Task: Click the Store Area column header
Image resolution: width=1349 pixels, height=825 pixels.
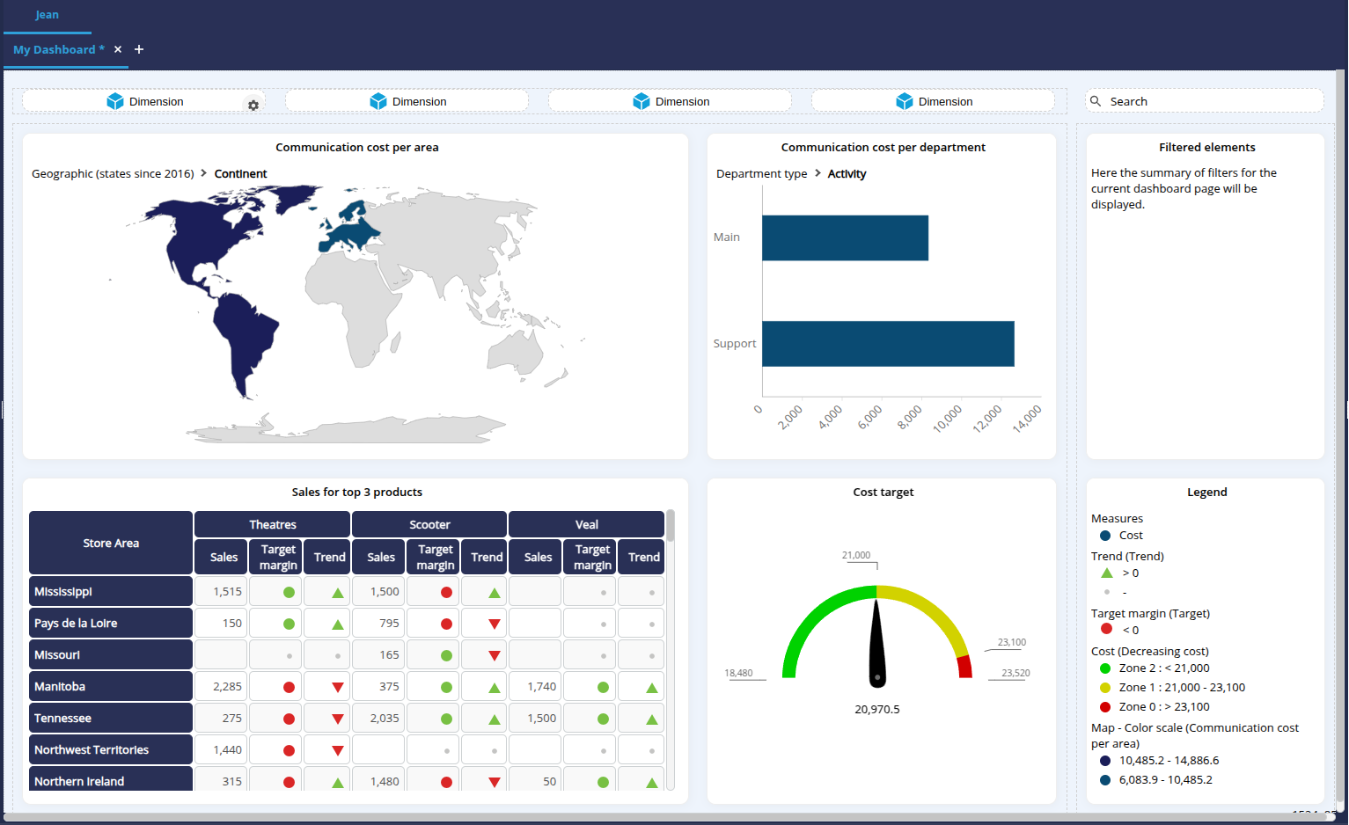Action: [x=111, y=543]
